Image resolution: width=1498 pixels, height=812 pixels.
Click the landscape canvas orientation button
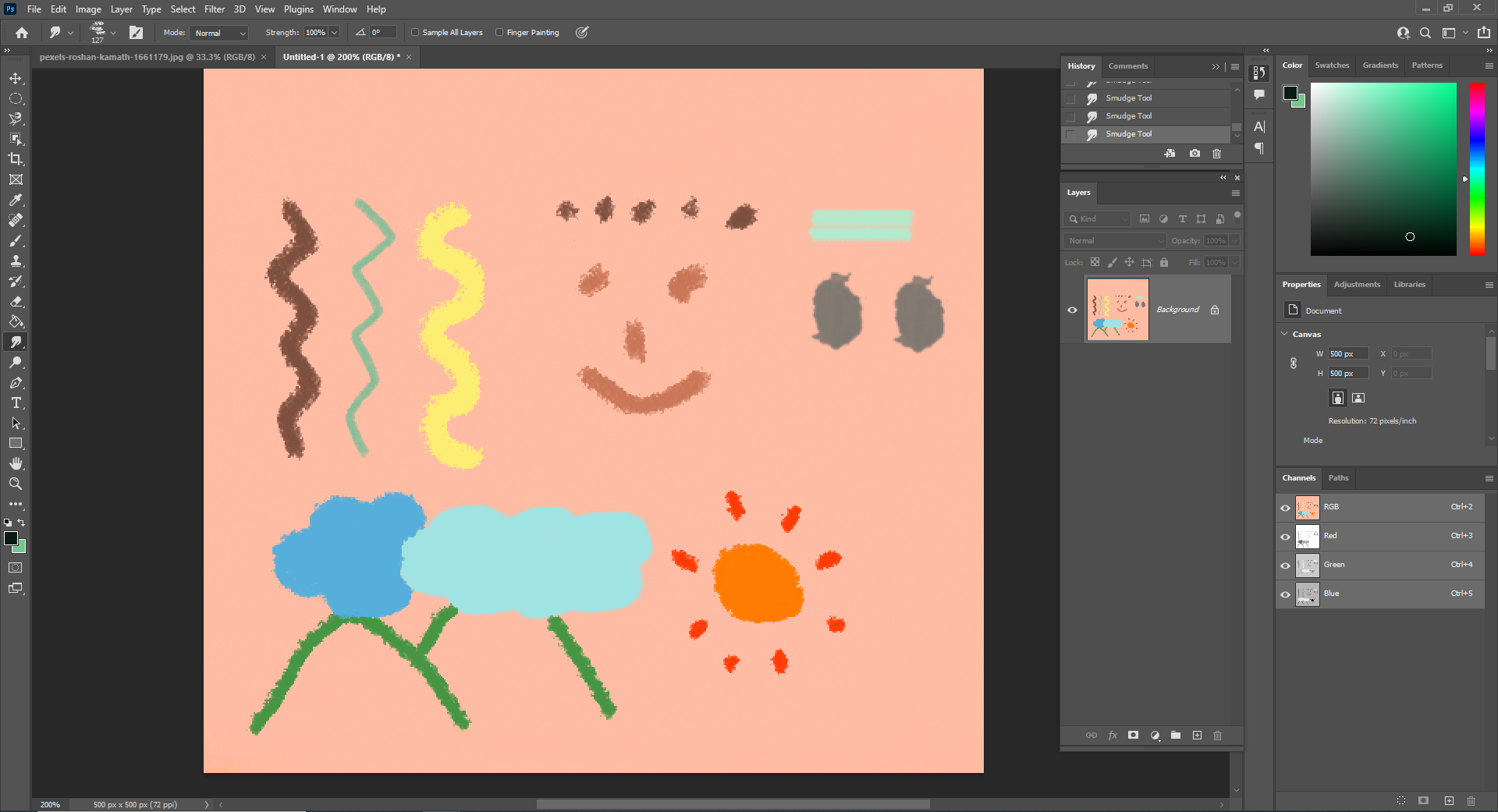[x=1358, y=398]
